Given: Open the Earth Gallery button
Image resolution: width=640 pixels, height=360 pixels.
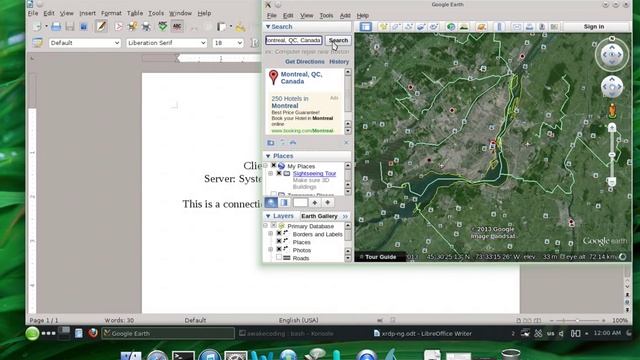Looking at the screenshot, I should click(x=319, y=216).
